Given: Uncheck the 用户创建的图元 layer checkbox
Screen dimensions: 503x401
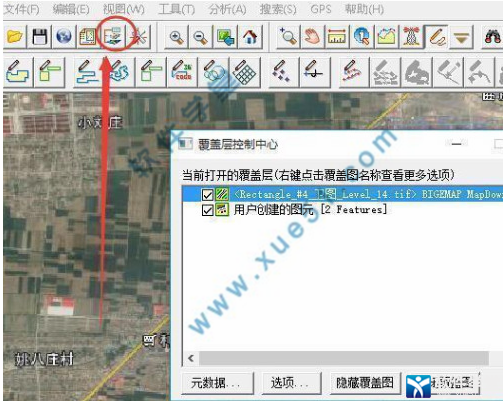Looking at the screenshot, I should click(x=207, y=210).
